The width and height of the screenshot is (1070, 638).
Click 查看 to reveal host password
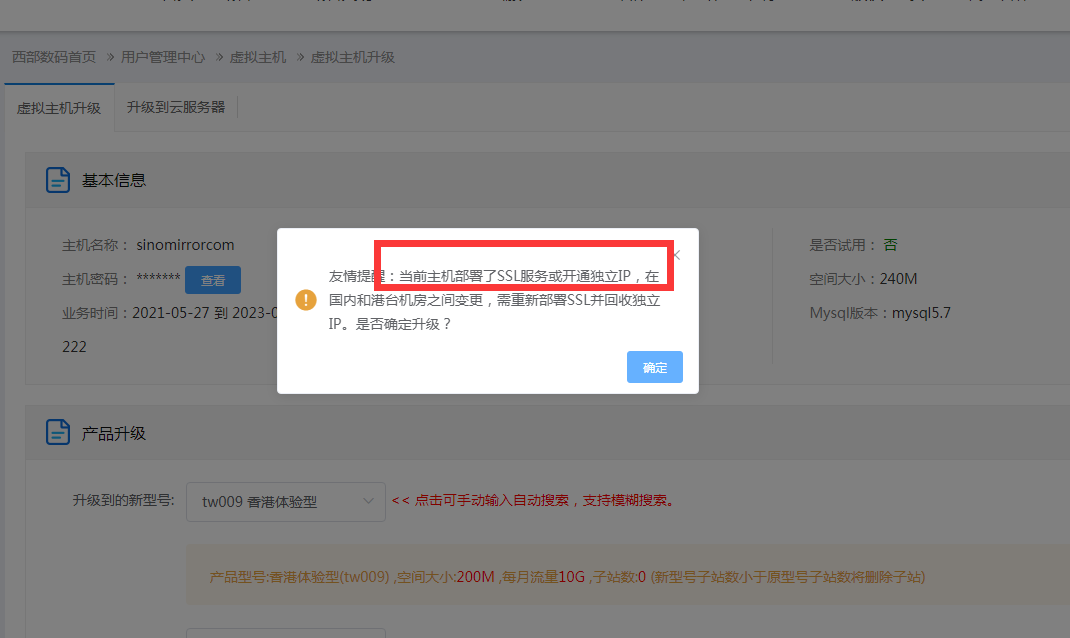212,281
